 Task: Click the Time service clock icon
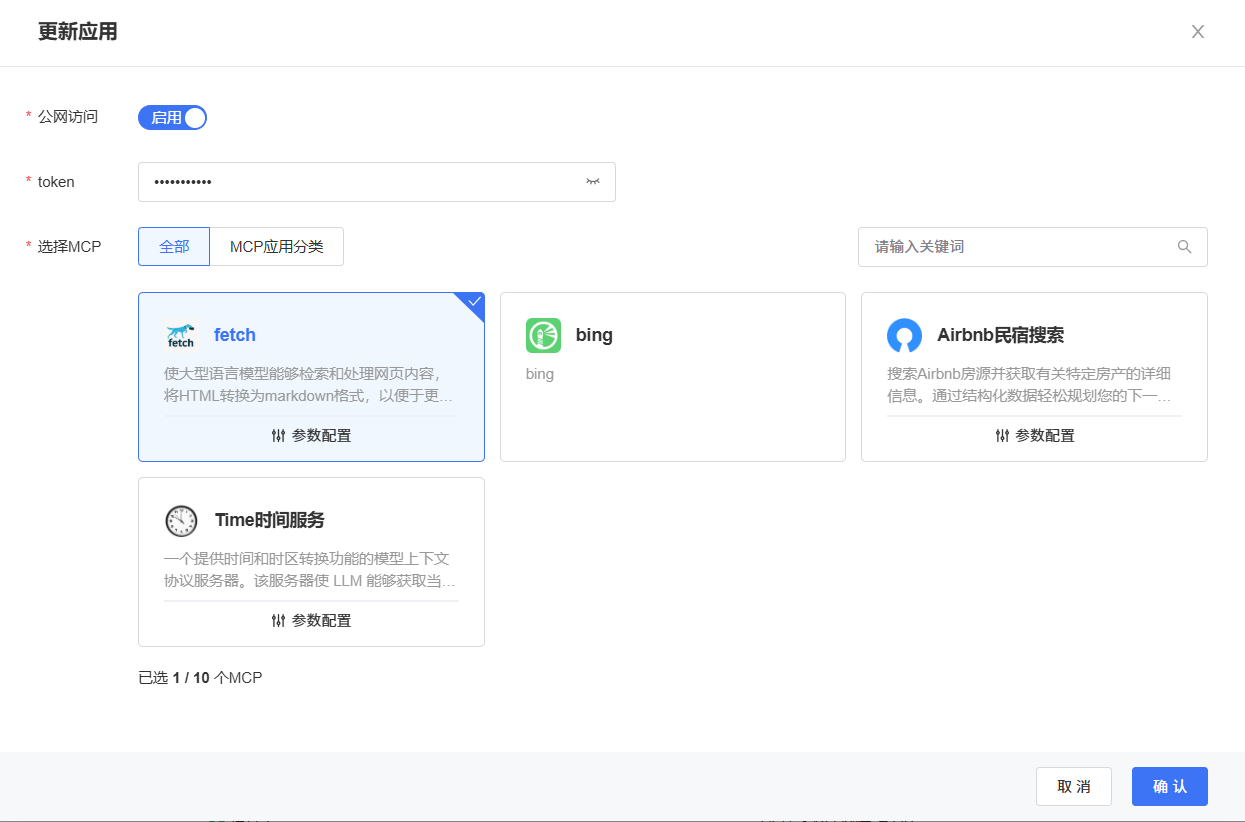pos(181,521)
